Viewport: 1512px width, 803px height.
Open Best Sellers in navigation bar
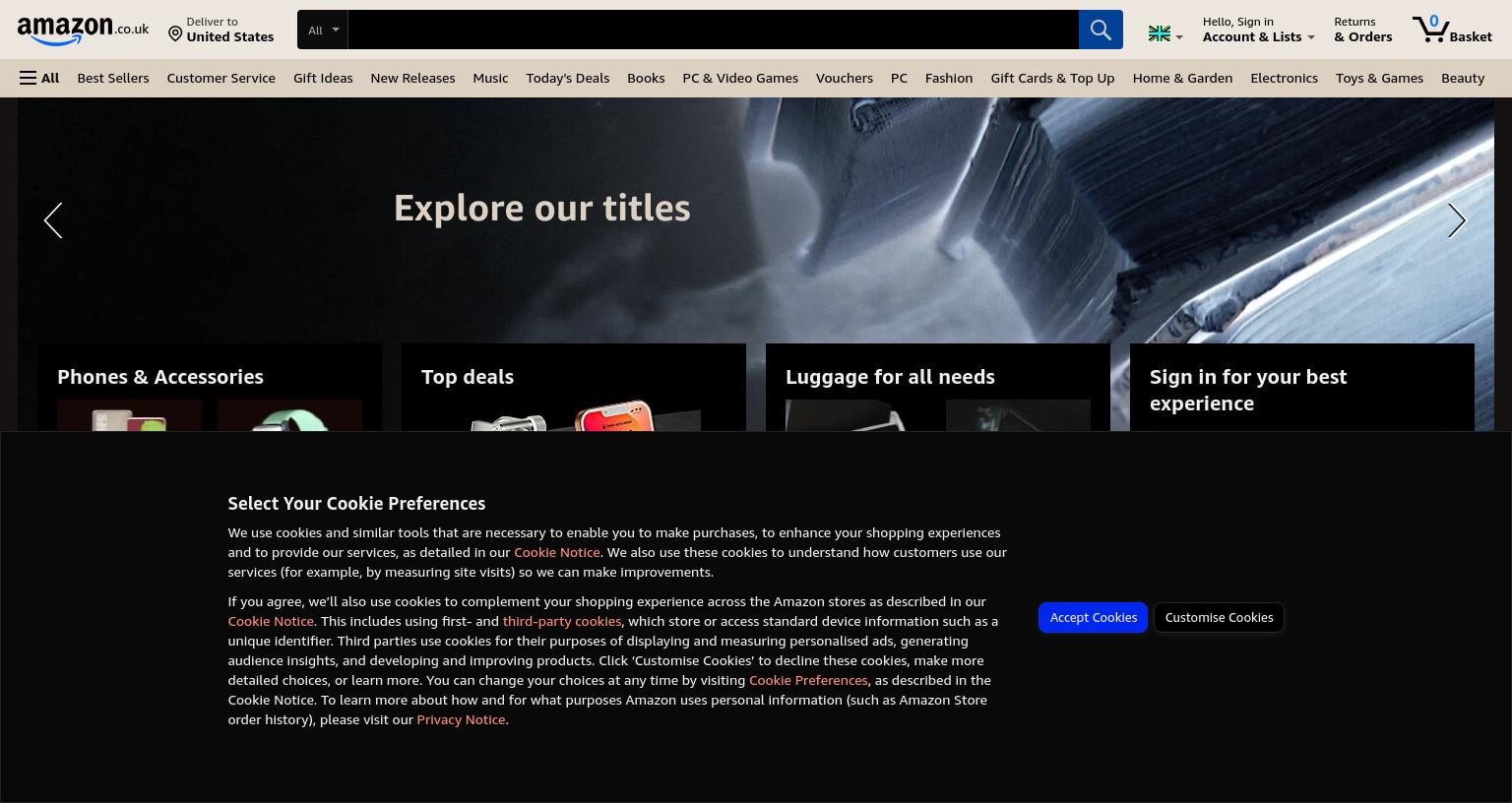(x=113, y=78)
